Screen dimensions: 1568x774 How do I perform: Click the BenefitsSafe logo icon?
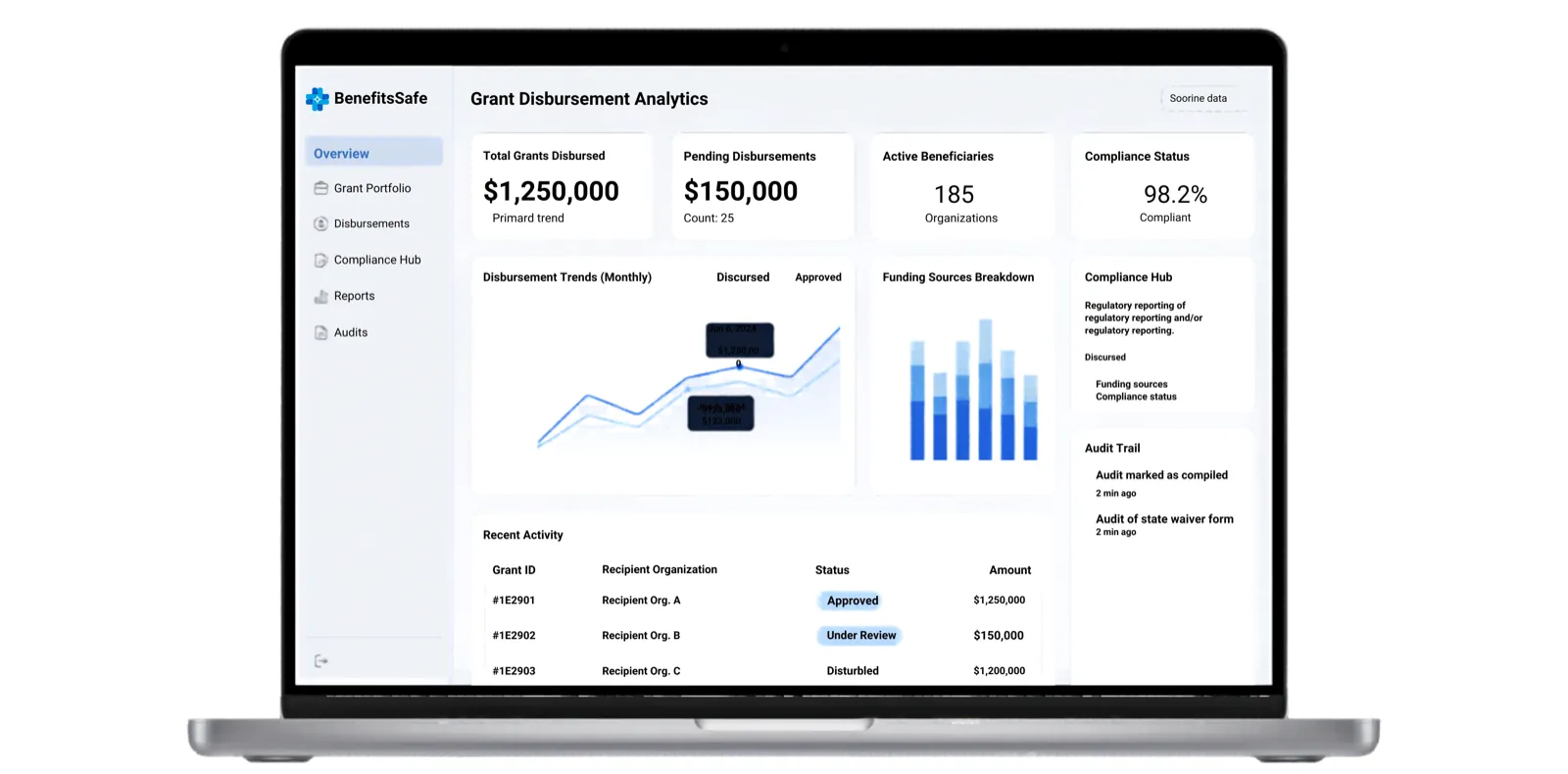point(317,99)
